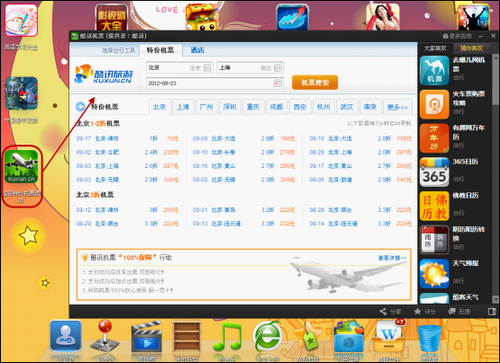Open the arrival city picker icon
Image resolution: width=500 pixels, height=363 pixels.
click(278, 68)
